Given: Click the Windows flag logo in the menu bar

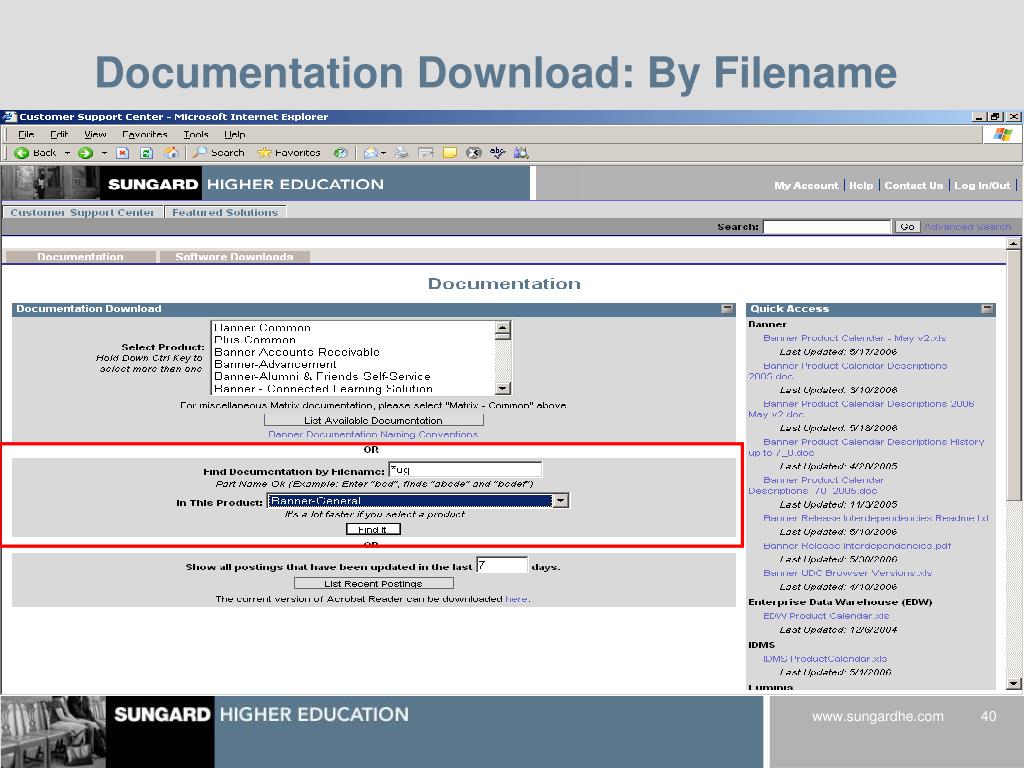Looking at the screenshot, I should click(x=1002, y=135).
